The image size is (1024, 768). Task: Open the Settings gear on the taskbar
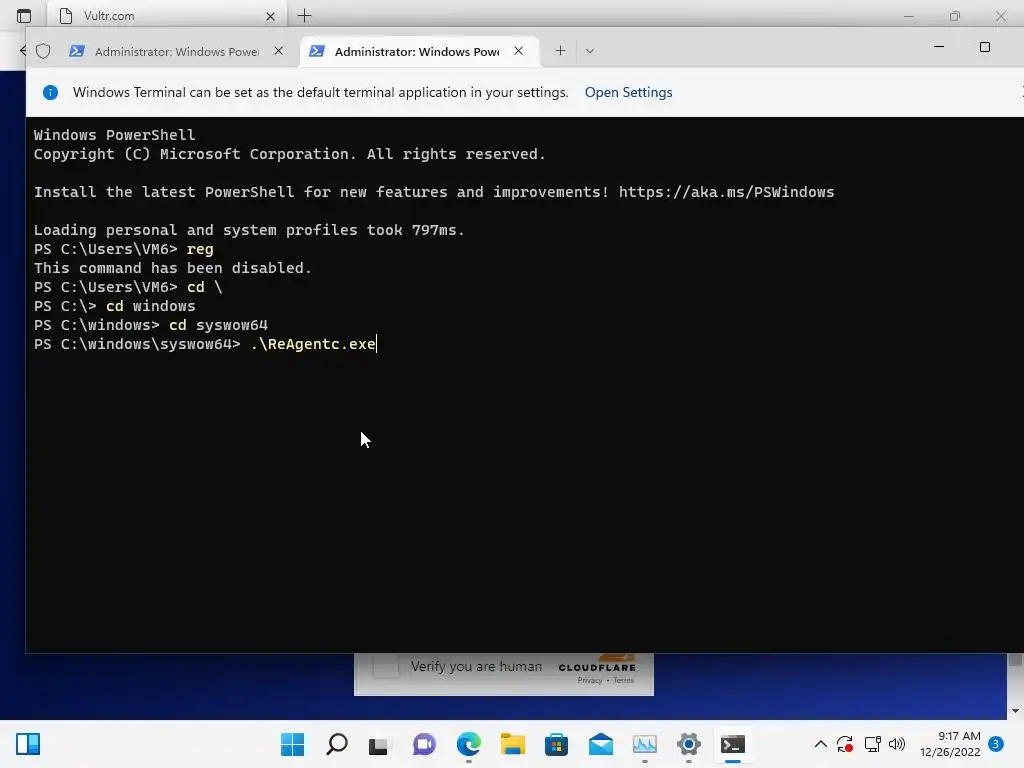(x=688, y=744)
